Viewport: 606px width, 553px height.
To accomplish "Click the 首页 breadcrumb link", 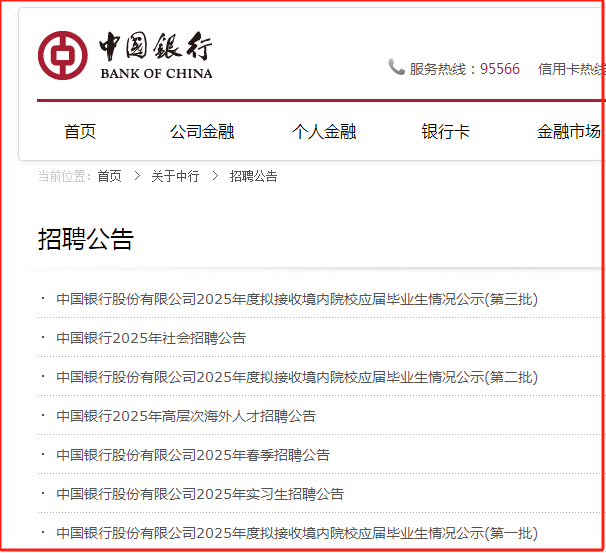I will 109,176.
